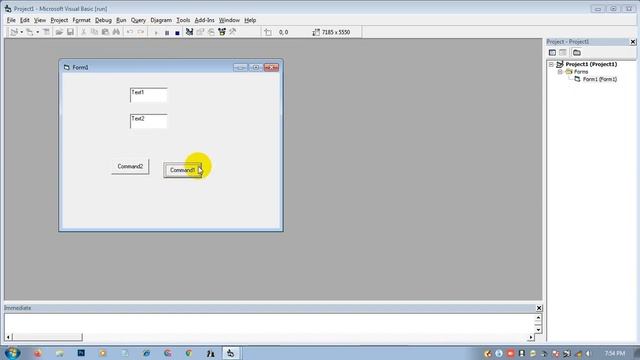Open the Diagram menu
The height and width of the screenshot is (360, 640).
click(x=161, y=20)
